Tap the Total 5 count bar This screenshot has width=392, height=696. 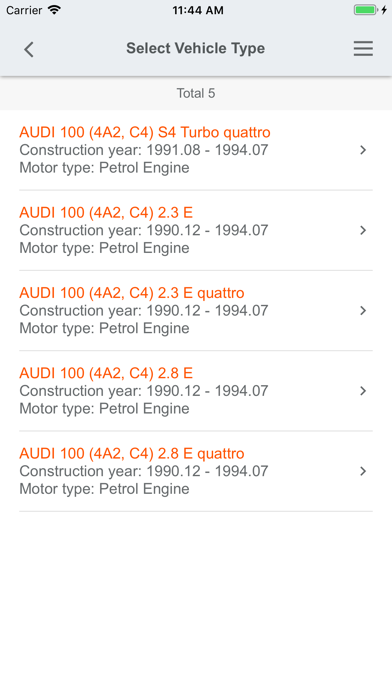pos(196,93)
